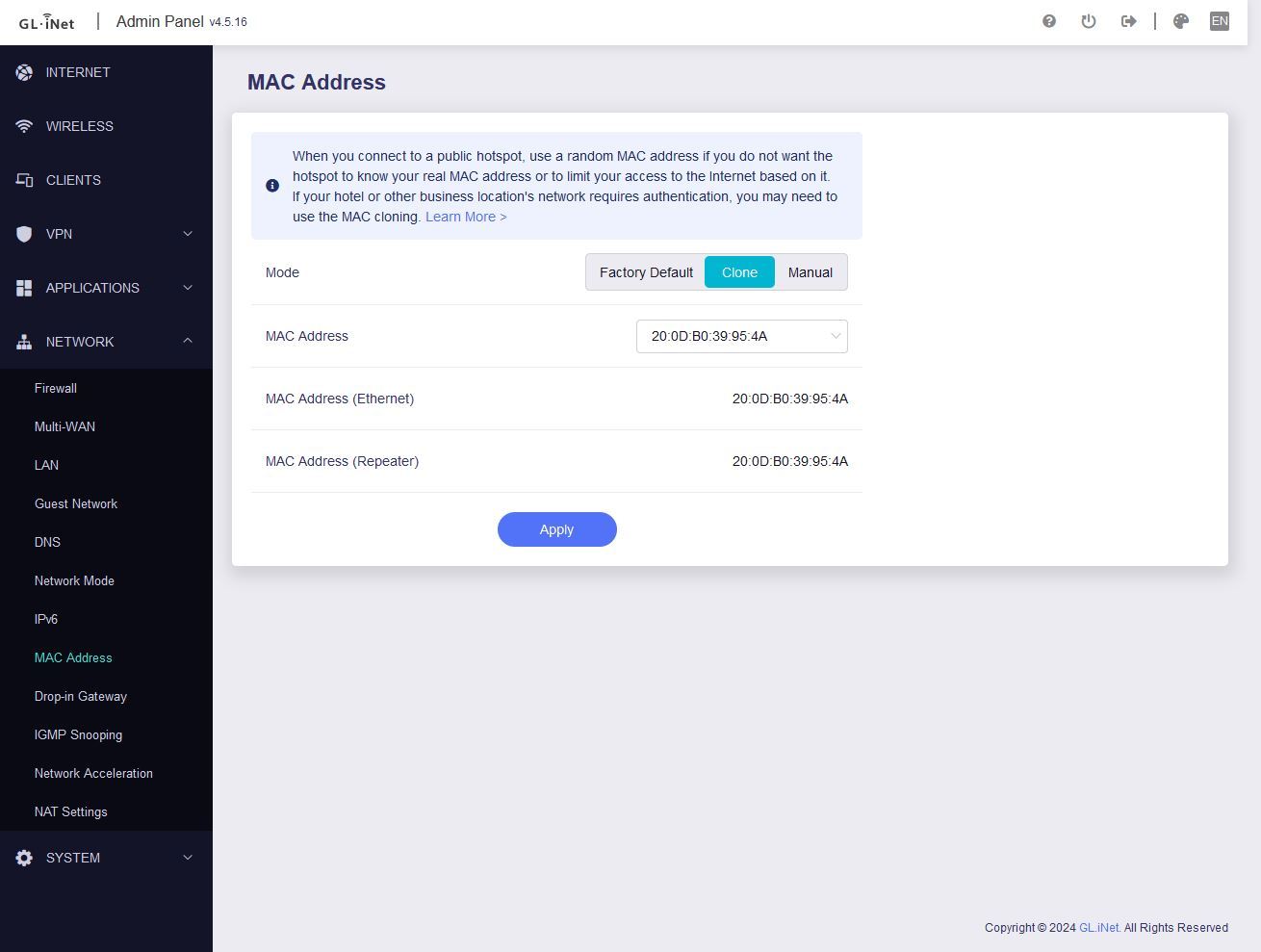Click the Wireless Wi-Fi icon in sidebar

pos(24,126)
